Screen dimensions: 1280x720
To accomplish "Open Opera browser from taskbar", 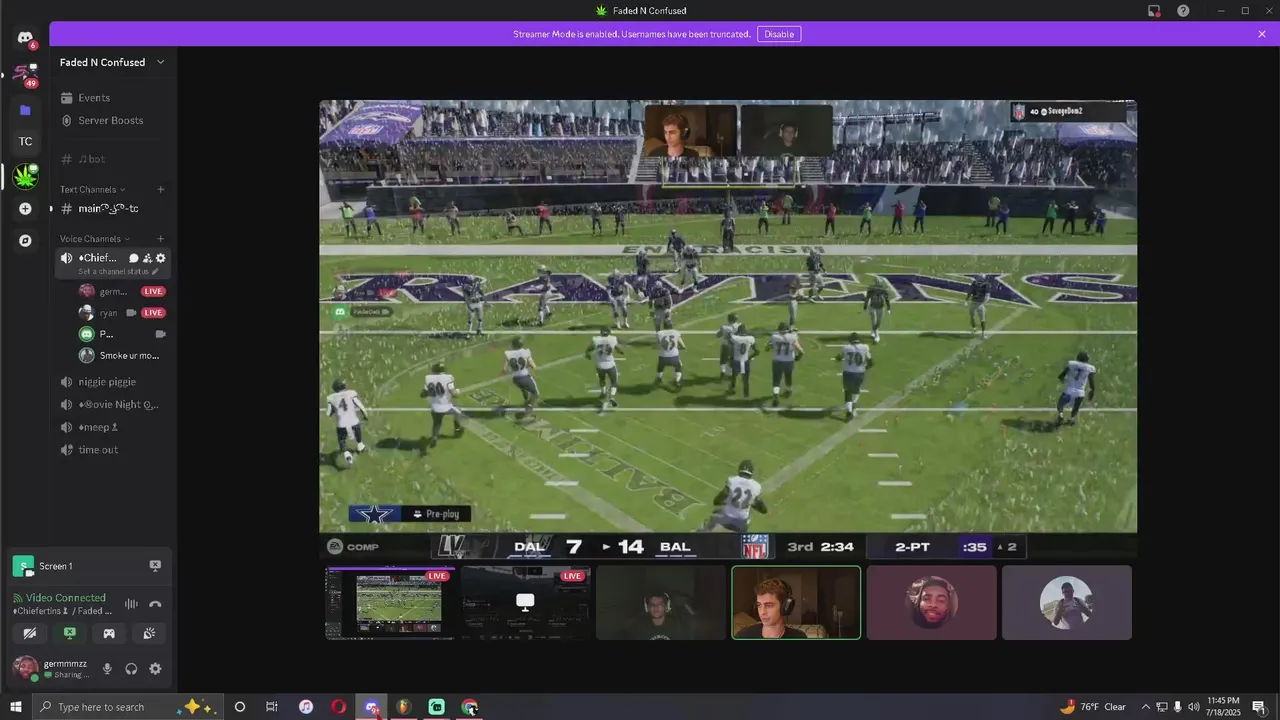I will (339, 707).
